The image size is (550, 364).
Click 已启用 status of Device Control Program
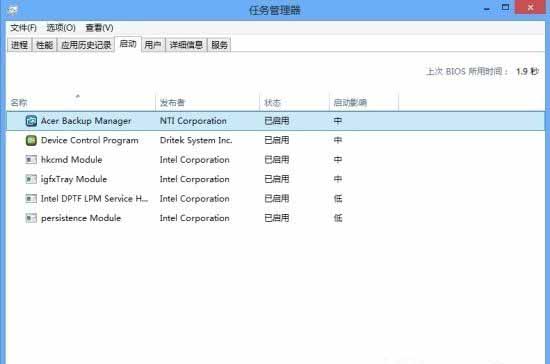point(277,140)
